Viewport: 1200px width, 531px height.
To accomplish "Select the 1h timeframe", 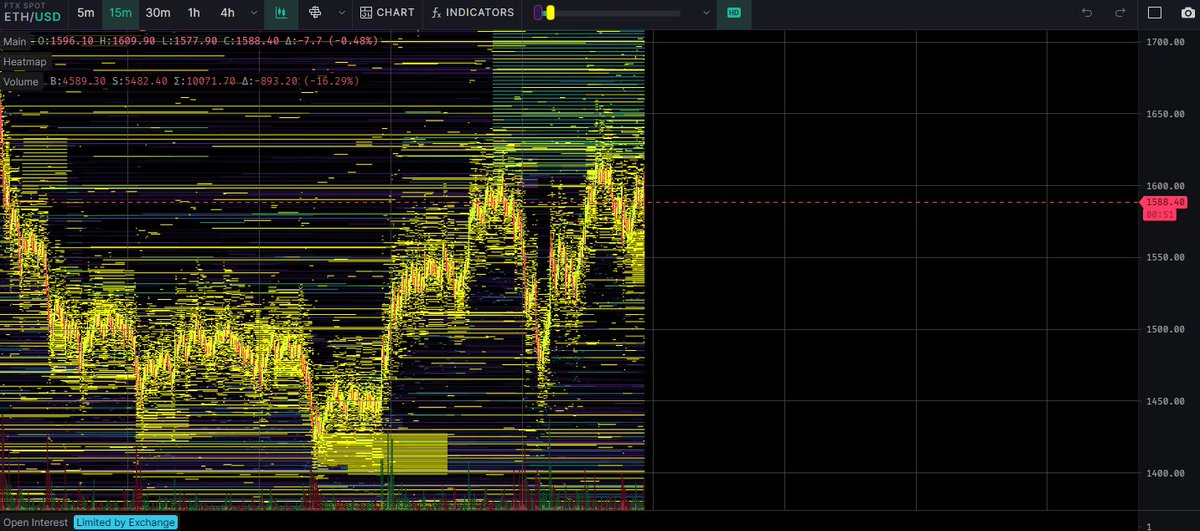I will point(194,13).
